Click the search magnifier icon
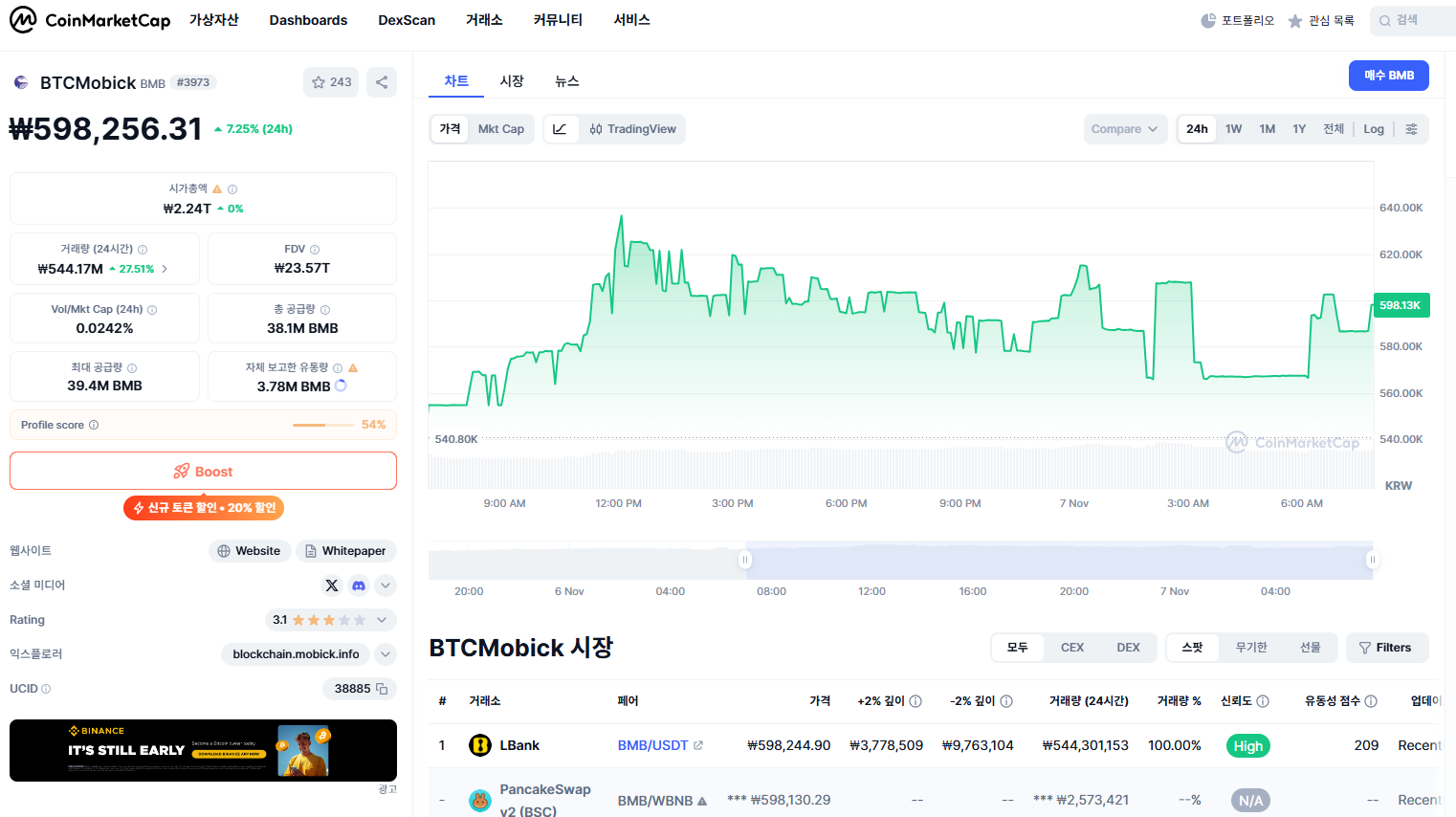Viewport: 1456px width, 817px height. [1384, 20]
